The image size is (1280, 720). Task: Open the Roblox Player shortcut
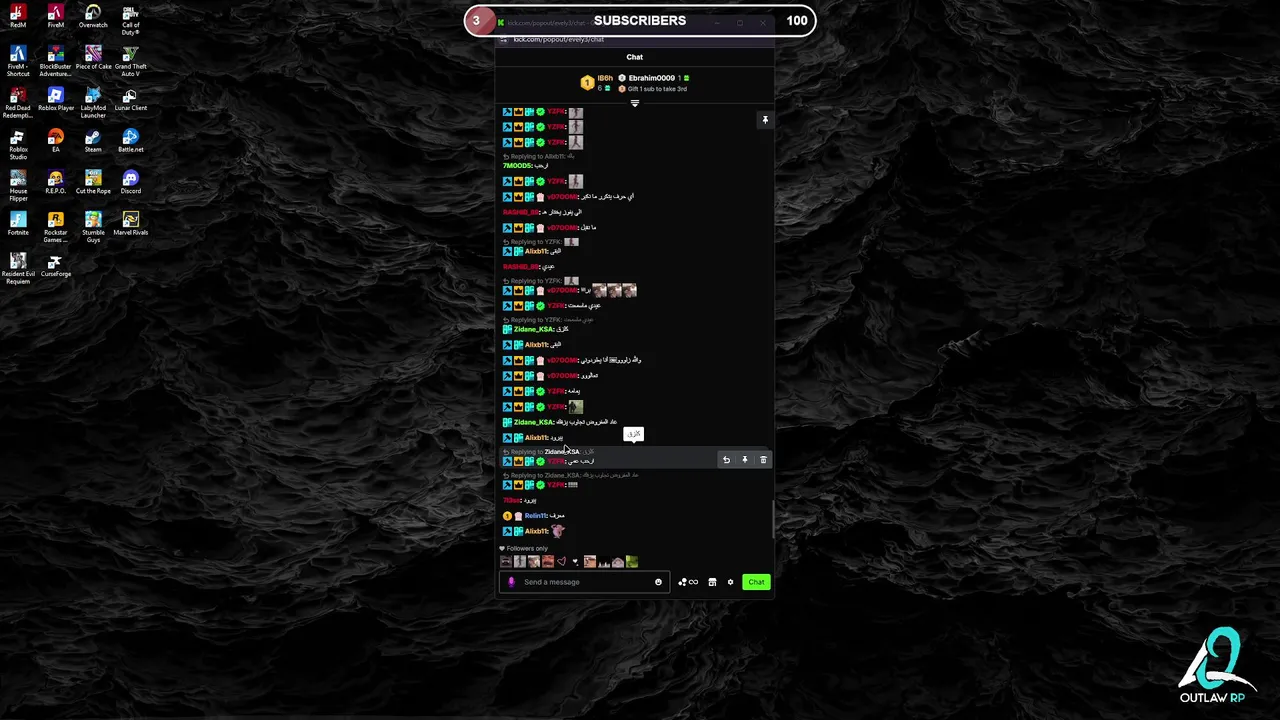click(x=55, y=100)
